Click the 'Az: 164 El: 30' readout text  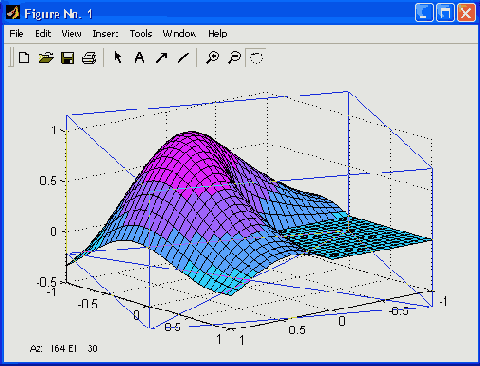[63, 349]
